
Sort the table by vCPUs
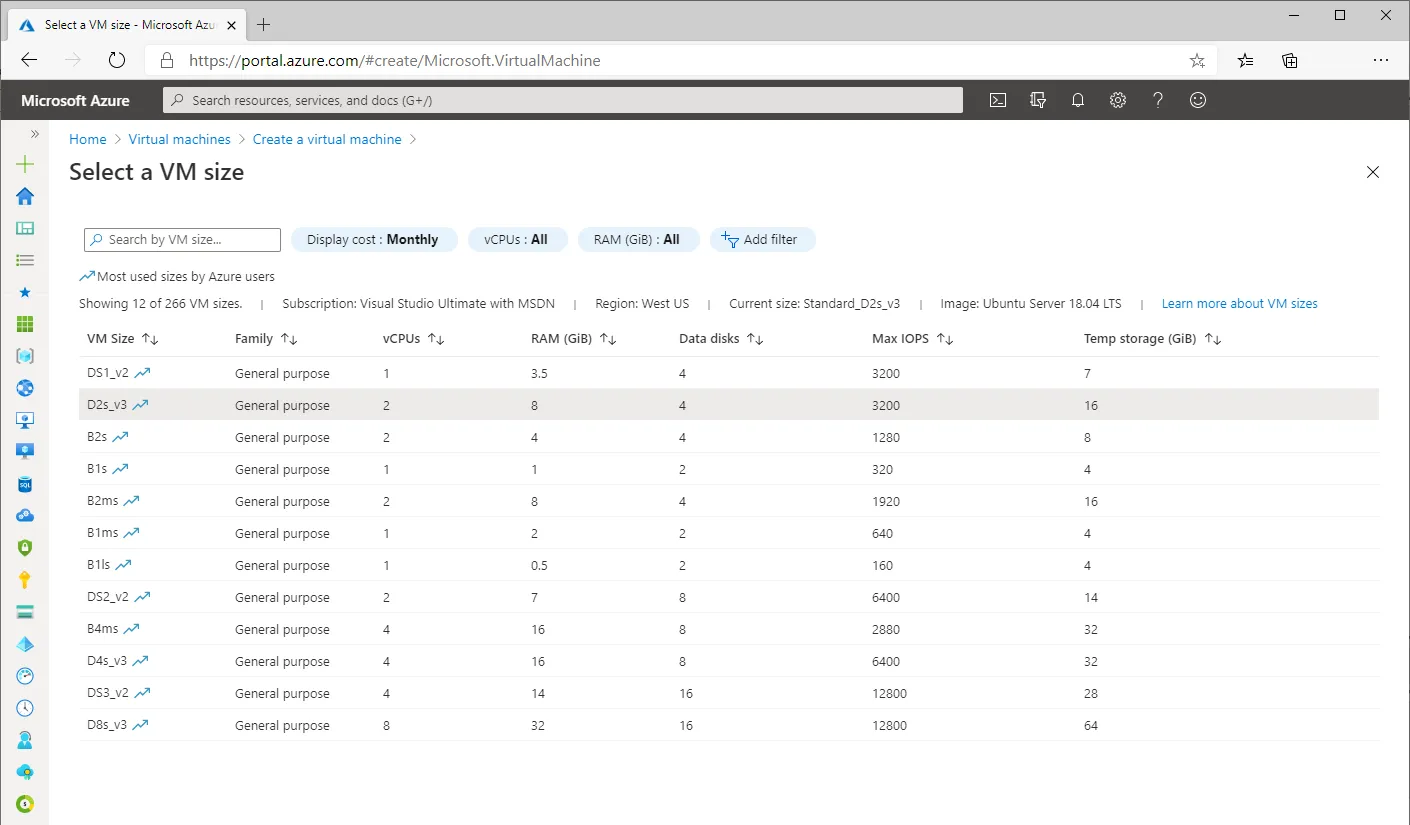click(436, 338)
